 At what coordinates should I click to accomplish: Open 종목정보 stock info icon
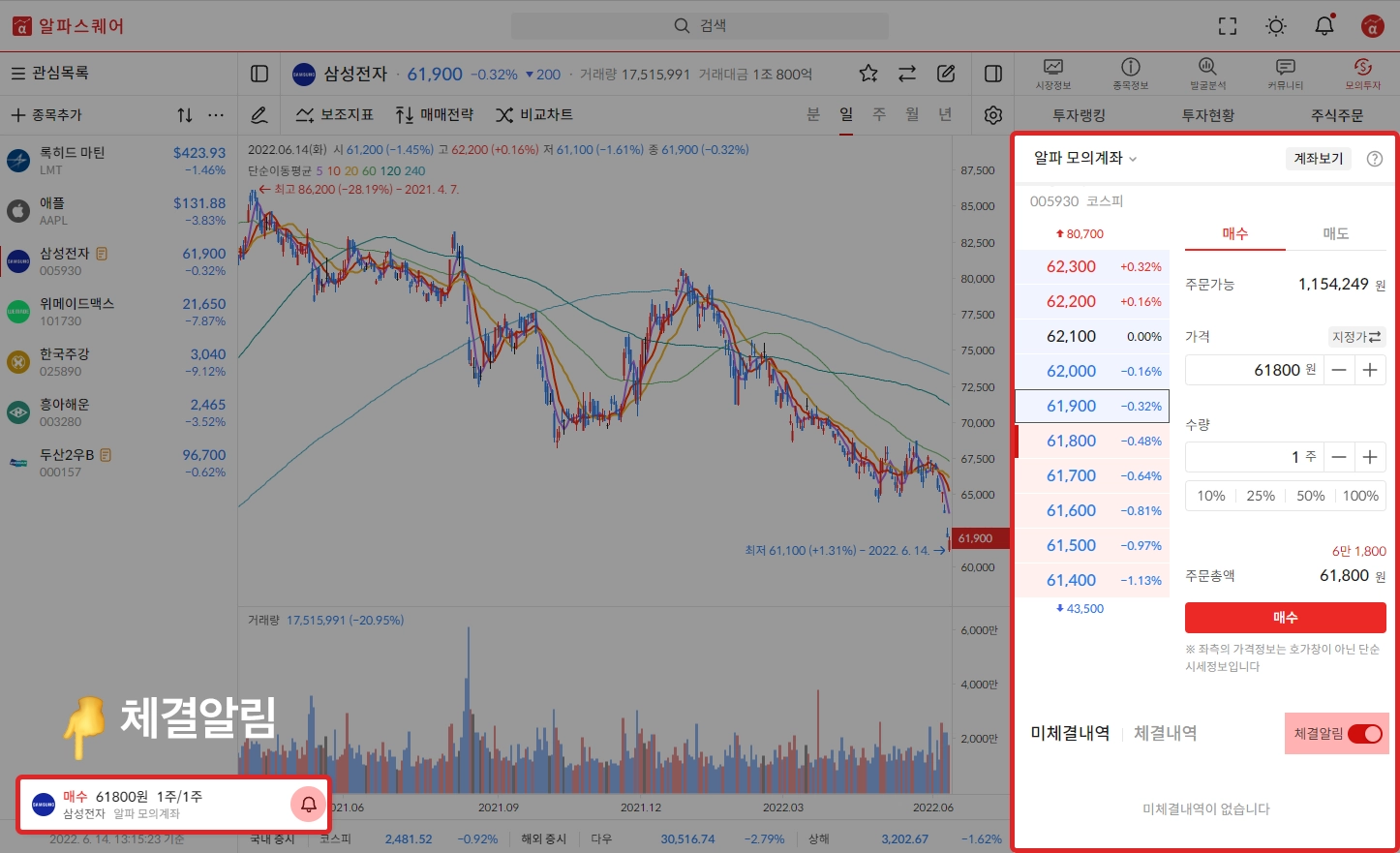tap(1130, 74)
